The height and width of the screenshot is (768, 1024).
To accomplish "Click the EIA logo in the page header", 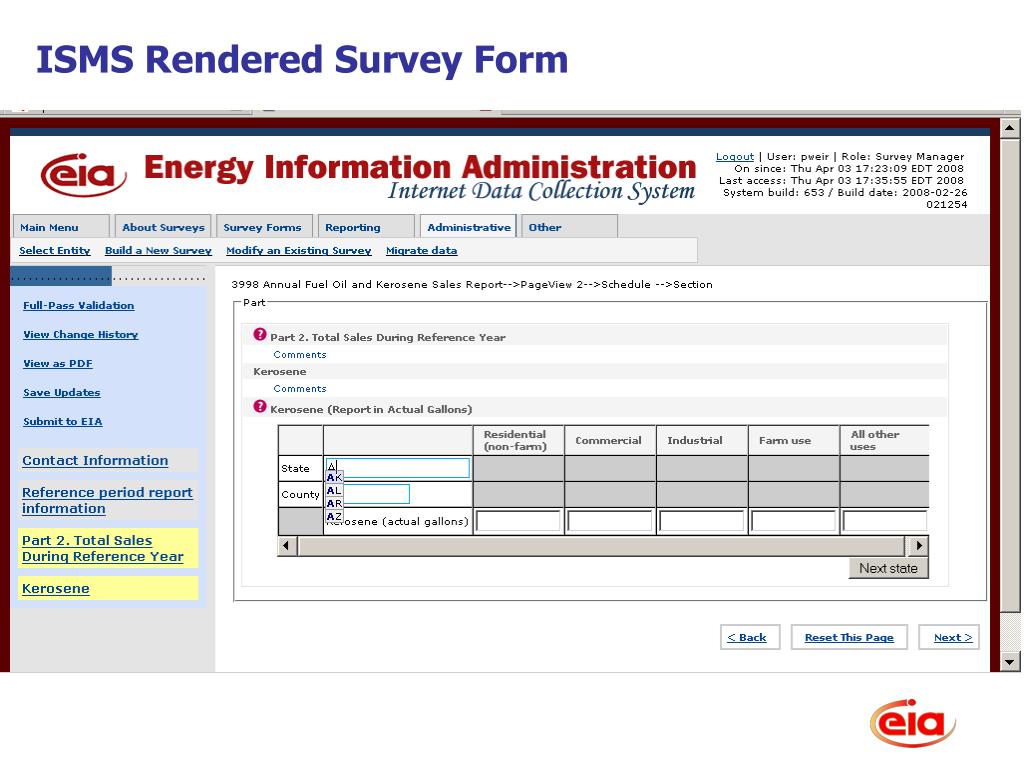I will click(83, 174).
